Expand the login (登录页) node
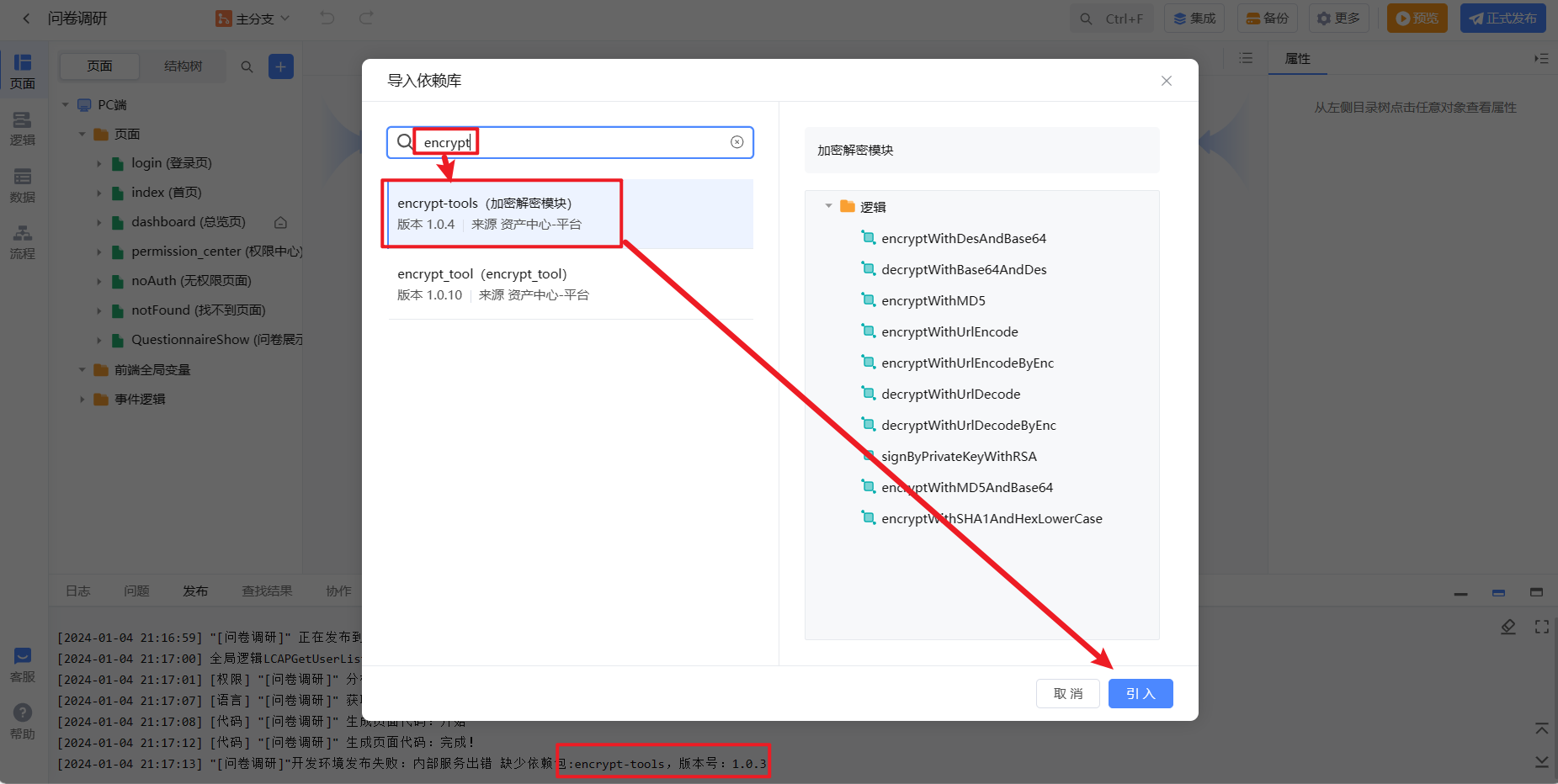The image size is (1558, 784). (99, 164)
